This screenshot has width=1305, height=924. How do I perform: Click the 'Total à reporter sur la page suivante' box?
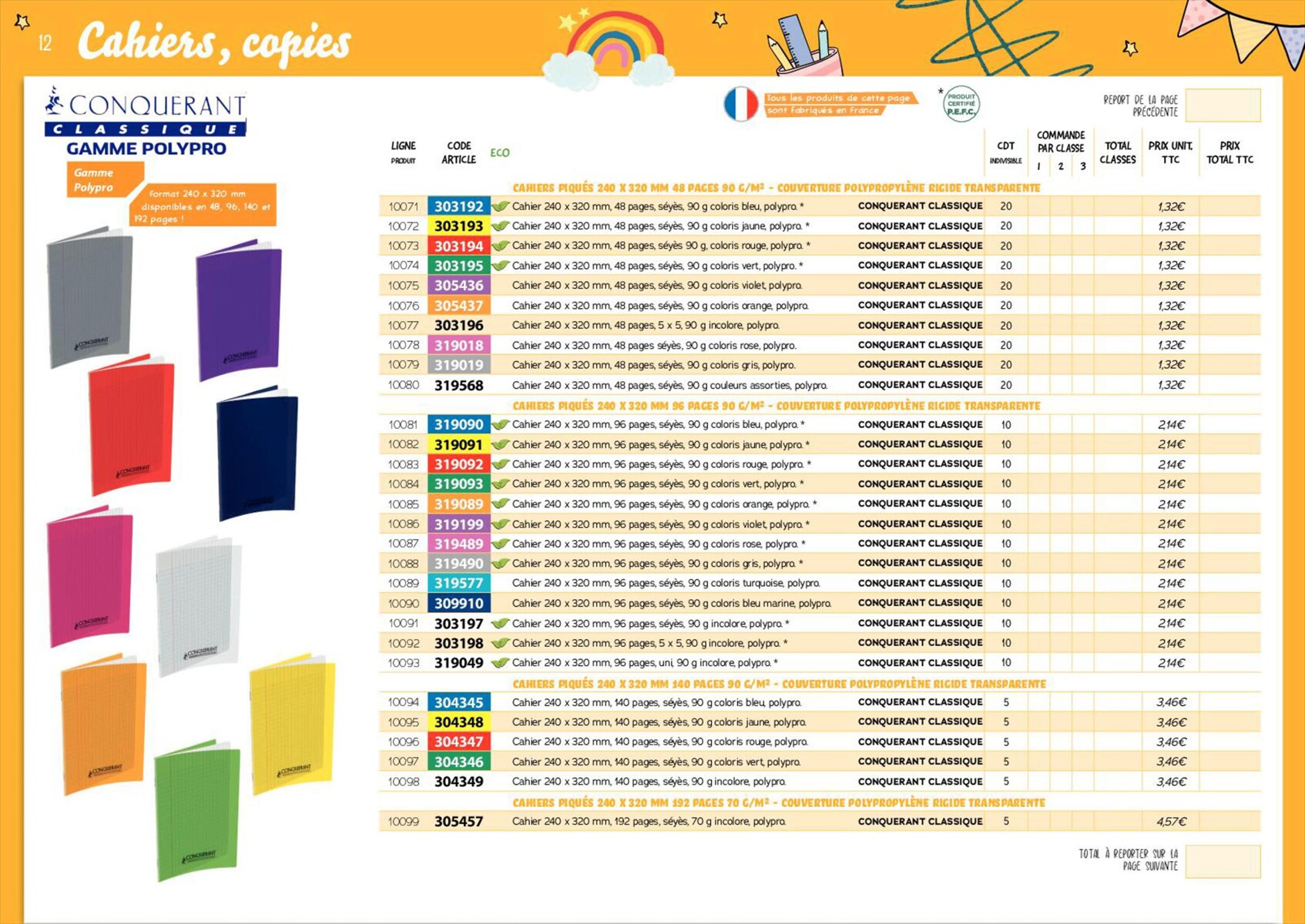click(1223, 861)
